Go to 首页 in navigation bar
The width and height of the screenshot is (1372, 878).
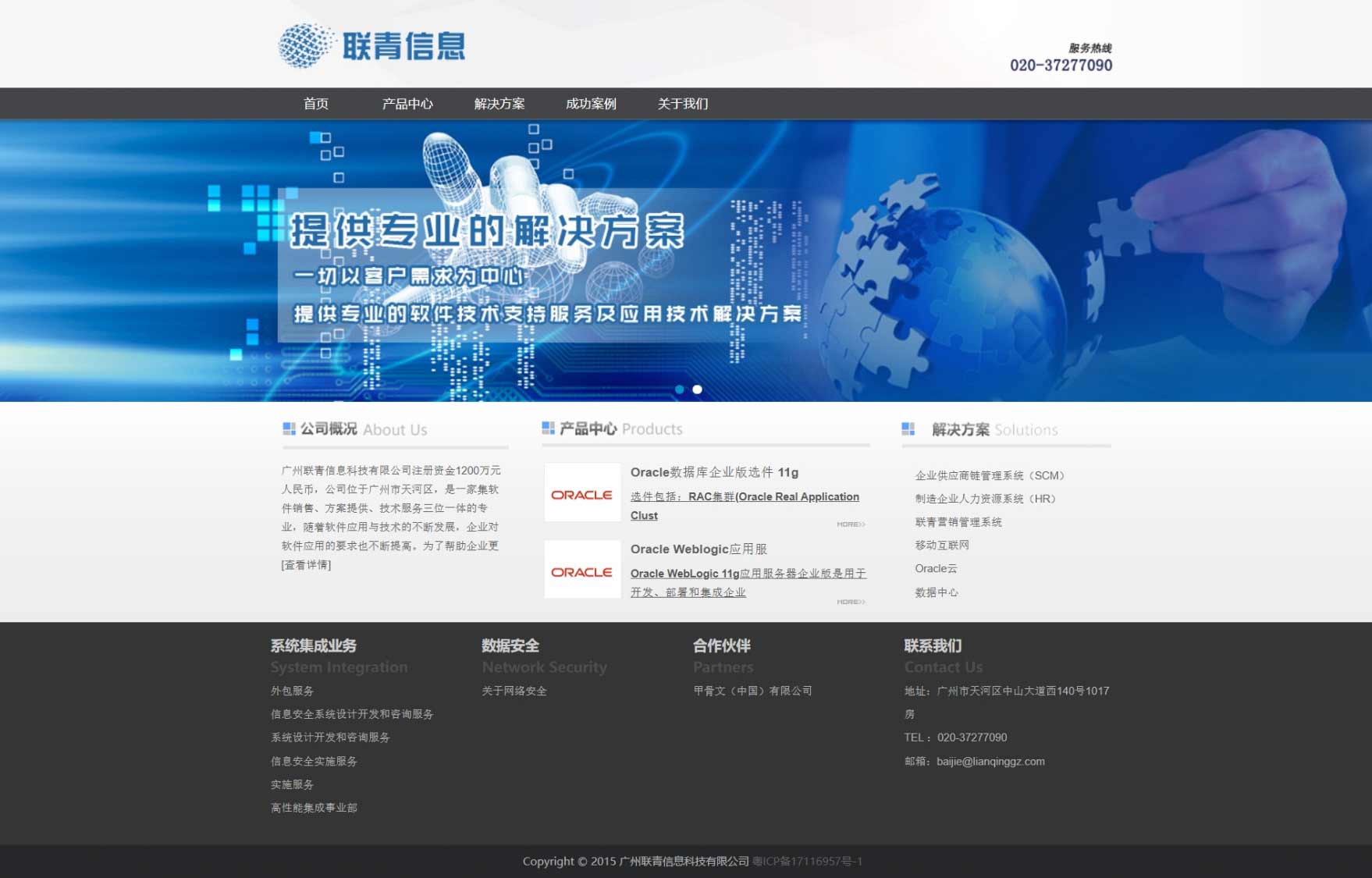(x=316, y=104)
